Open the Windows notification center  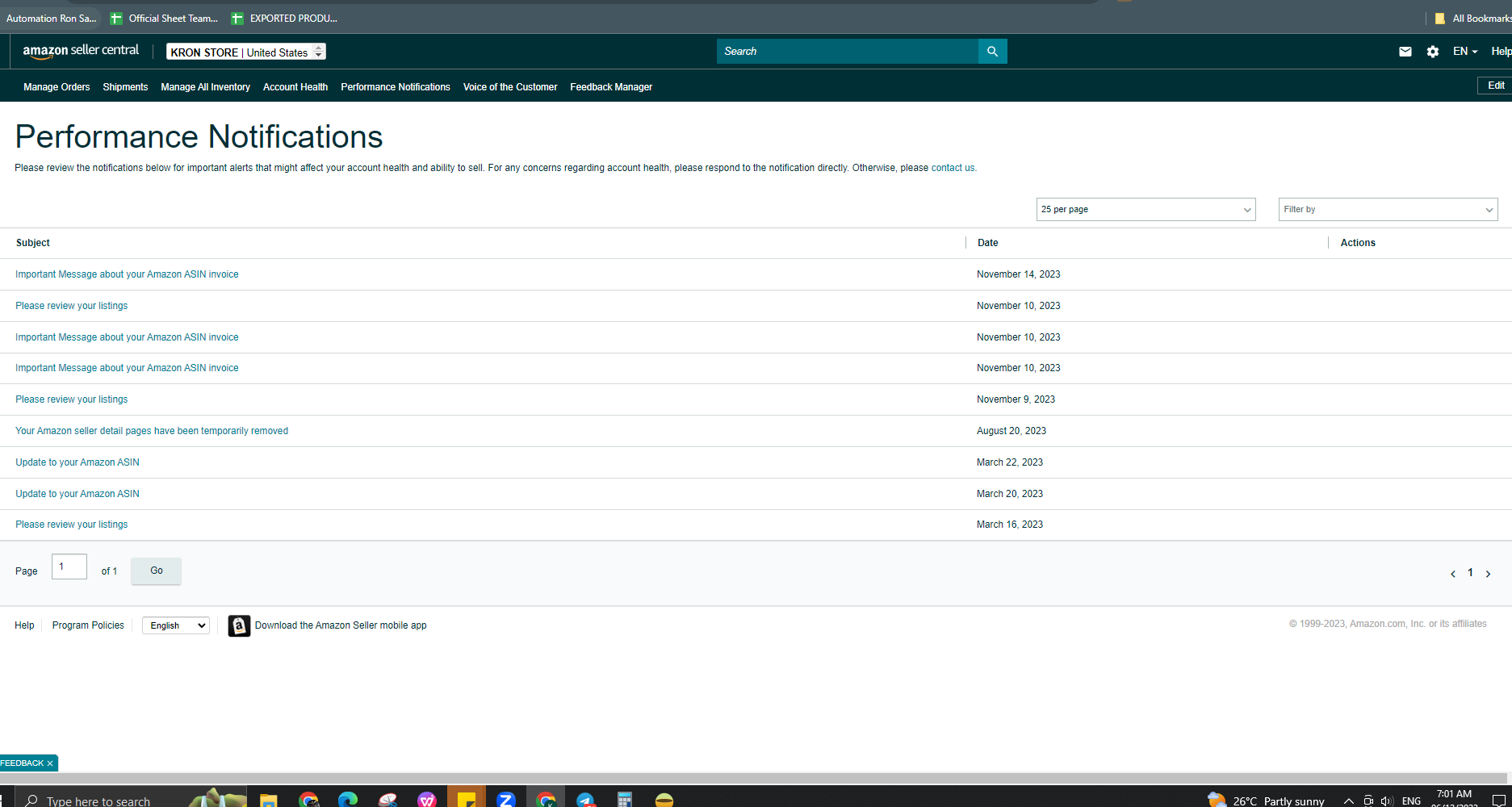tap(1499, 801)
